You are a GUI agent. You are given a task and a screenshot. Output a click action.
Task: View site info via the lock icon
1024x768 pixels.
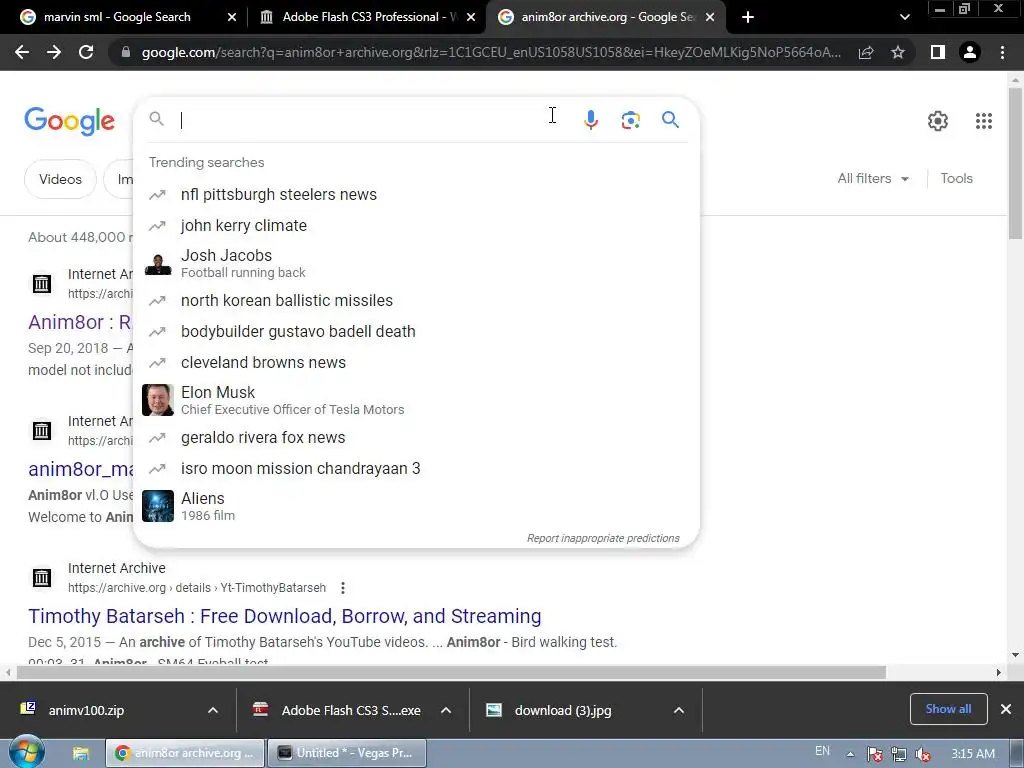(x=126, y=52)
